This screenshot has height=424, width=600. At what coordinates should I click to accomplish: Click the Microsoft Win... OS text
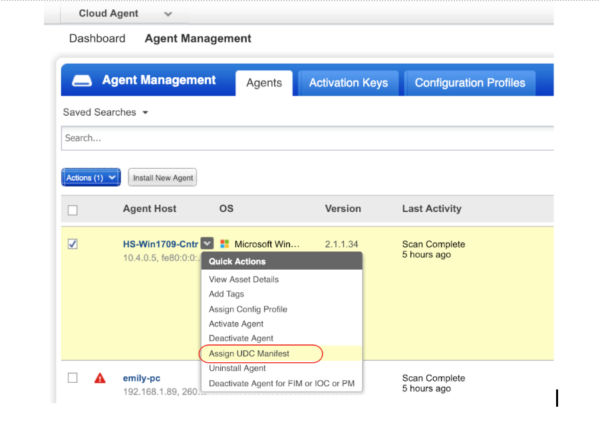[267, 244]
